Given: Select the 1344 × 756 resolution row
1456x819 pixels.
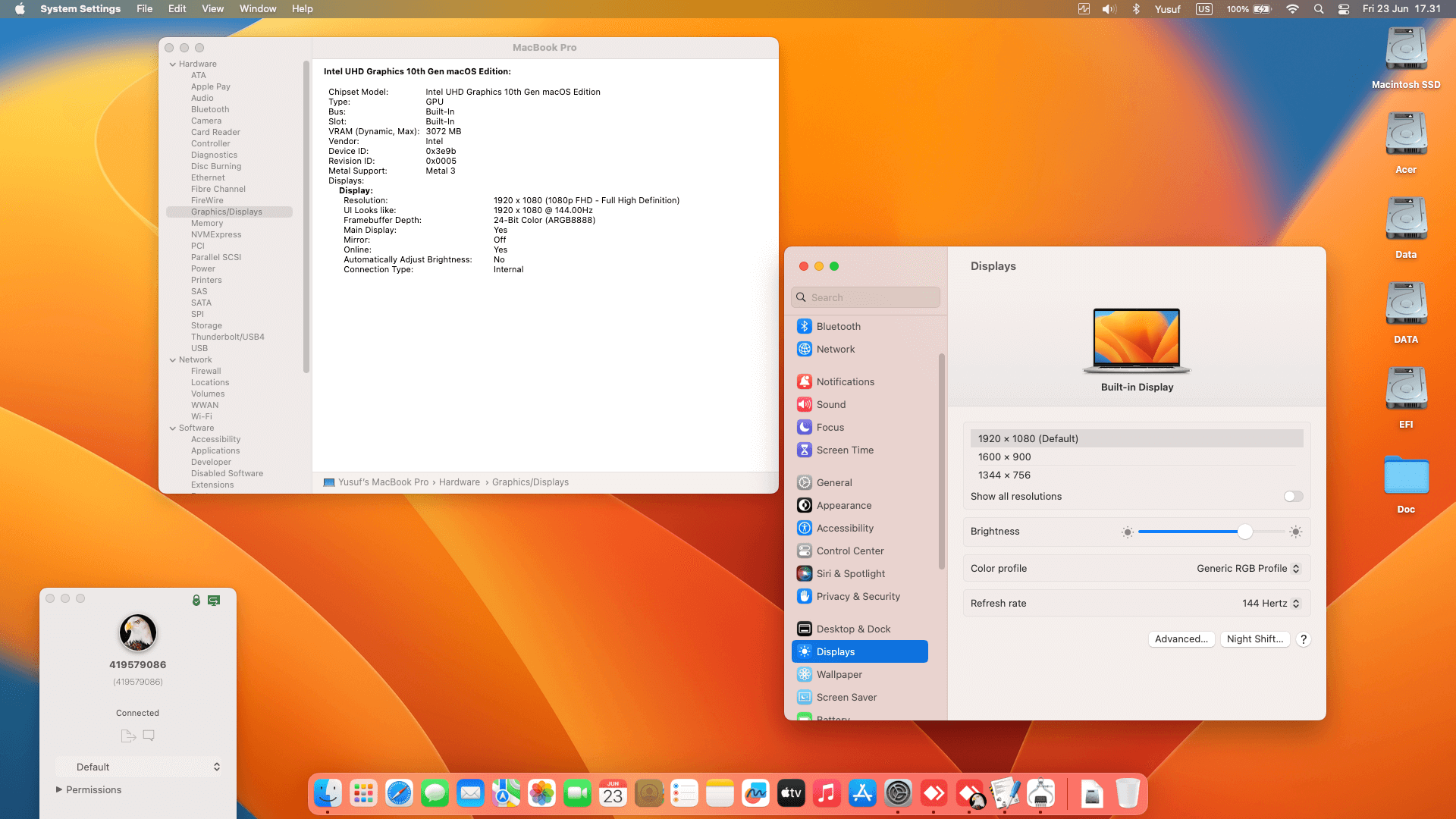Looking at the screenshot, I should 1137,475.
